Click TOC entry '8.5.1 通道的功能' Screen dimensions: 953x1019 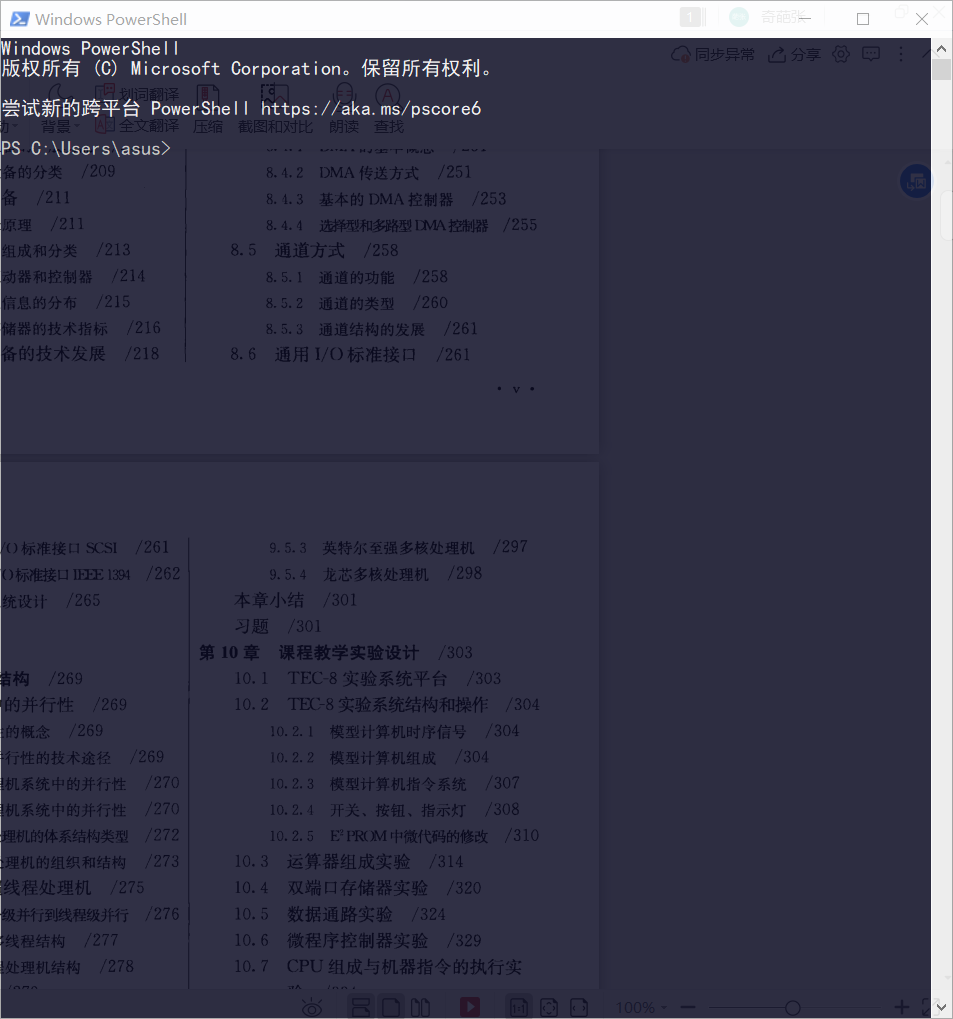click(x=356, y=277)
